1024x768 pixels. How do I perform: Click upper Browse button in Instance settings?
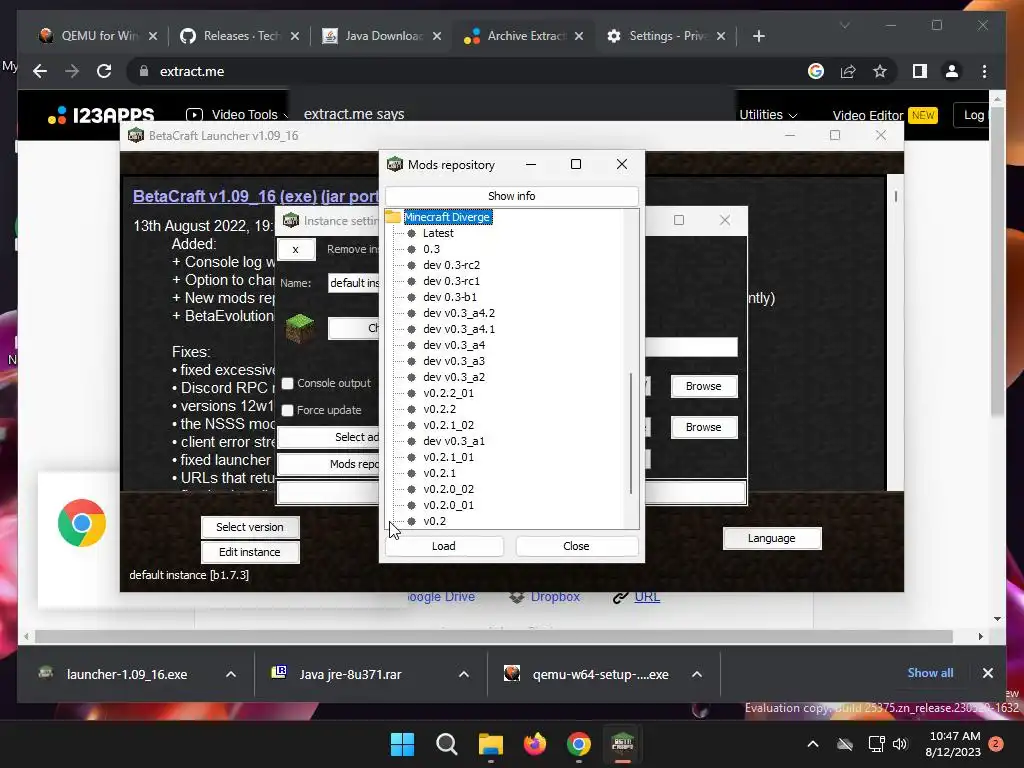(704, 386)
